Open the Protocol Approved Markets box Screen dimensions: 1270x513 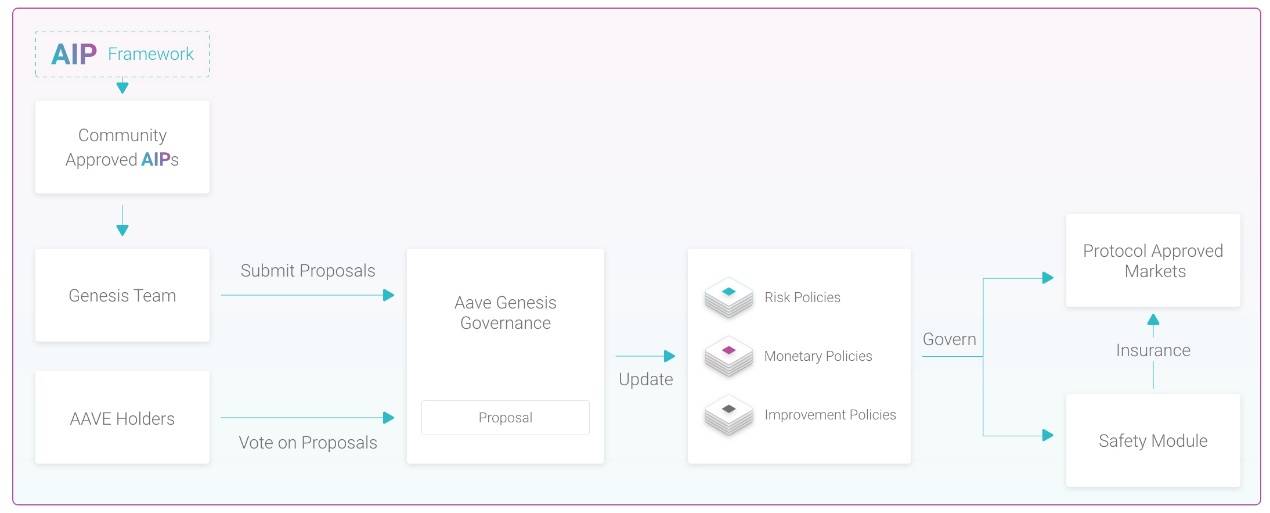[x=1153, y=260]
